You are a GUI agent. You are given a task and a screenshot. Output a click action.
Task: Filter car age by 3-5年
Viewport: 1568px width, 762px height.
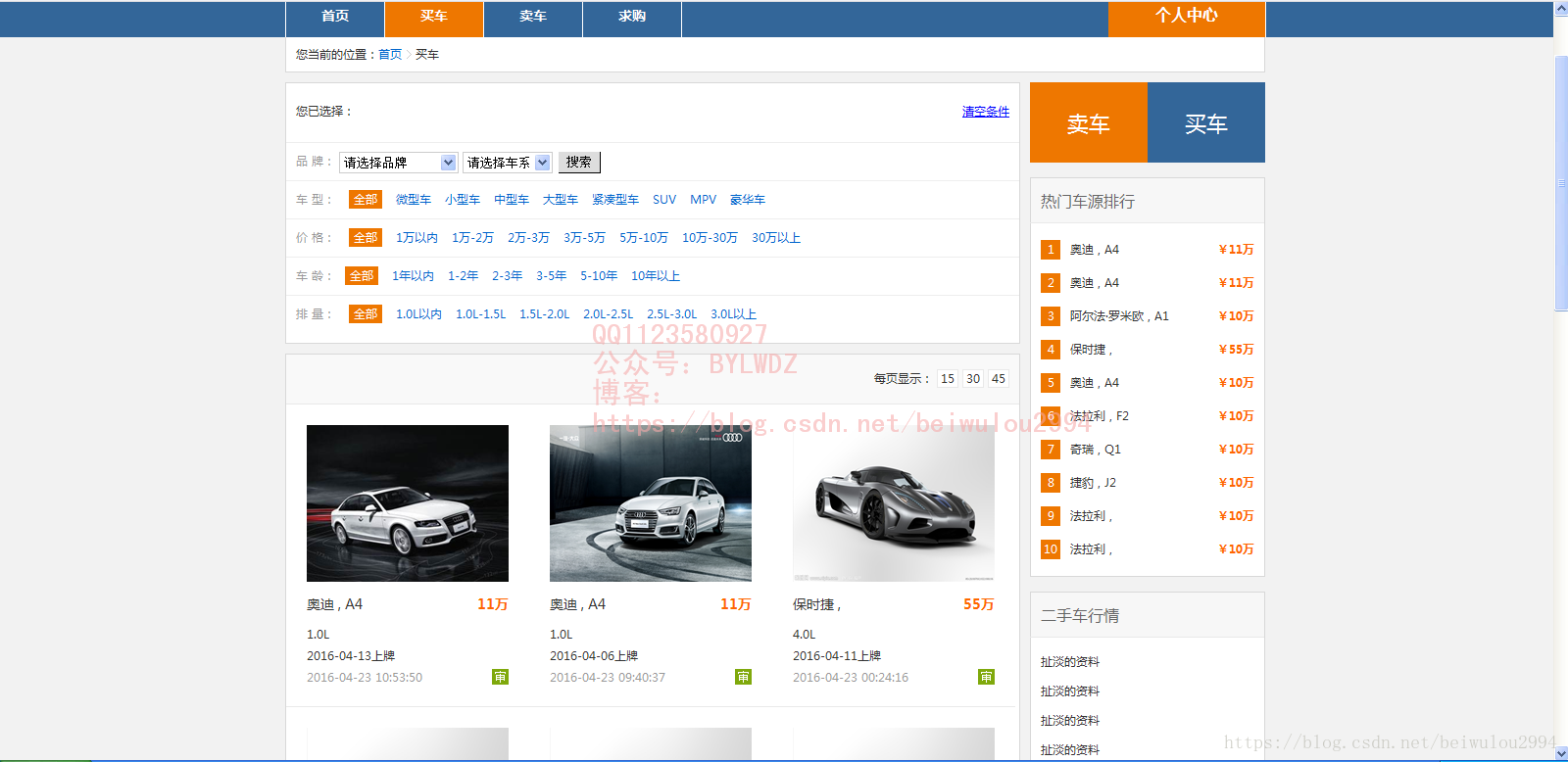[x=552, y=276]
